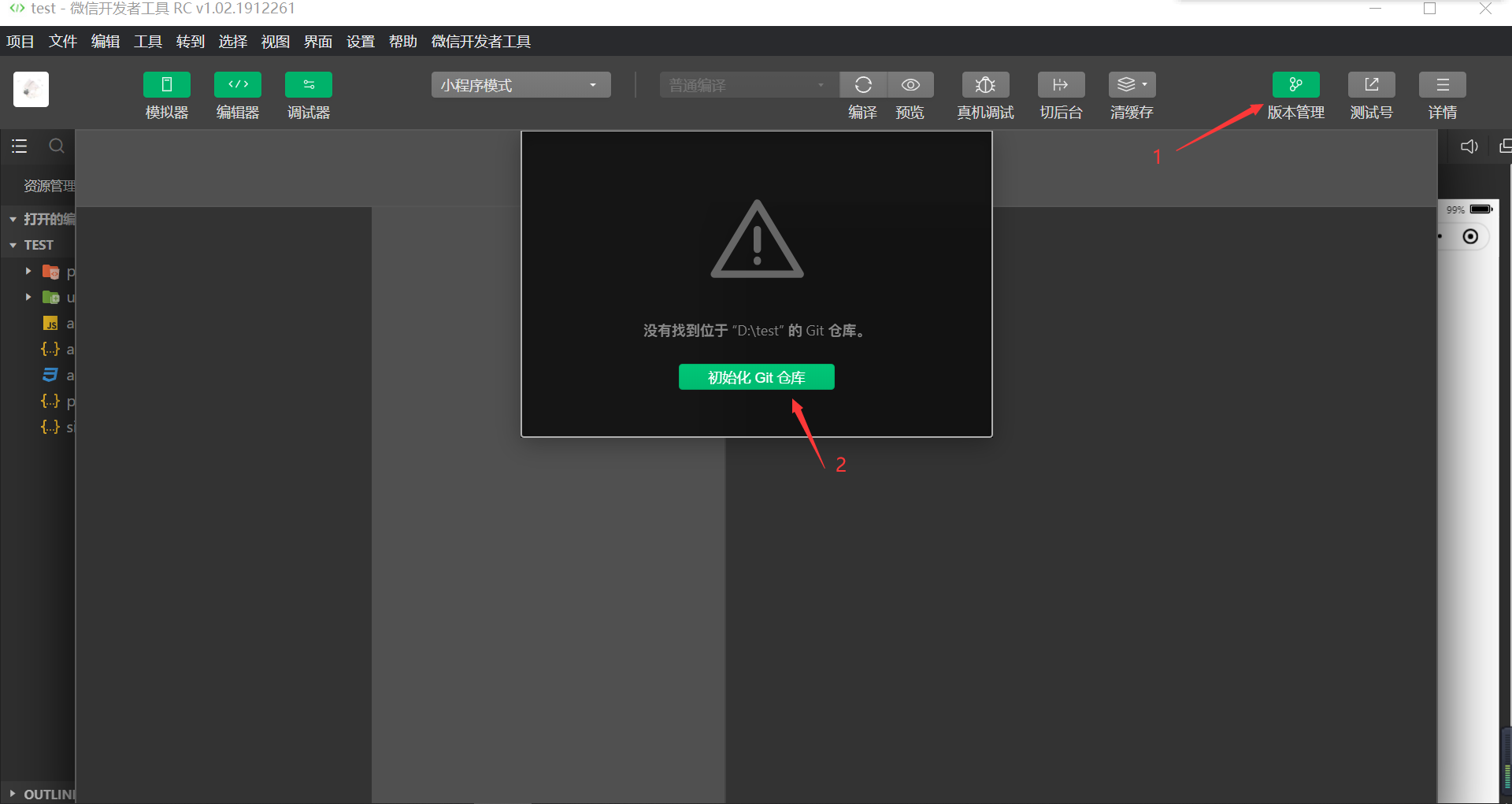Open the 工具 menu
The width and height of the screenshot is (1512, 804).
click(x=148, y=42)
